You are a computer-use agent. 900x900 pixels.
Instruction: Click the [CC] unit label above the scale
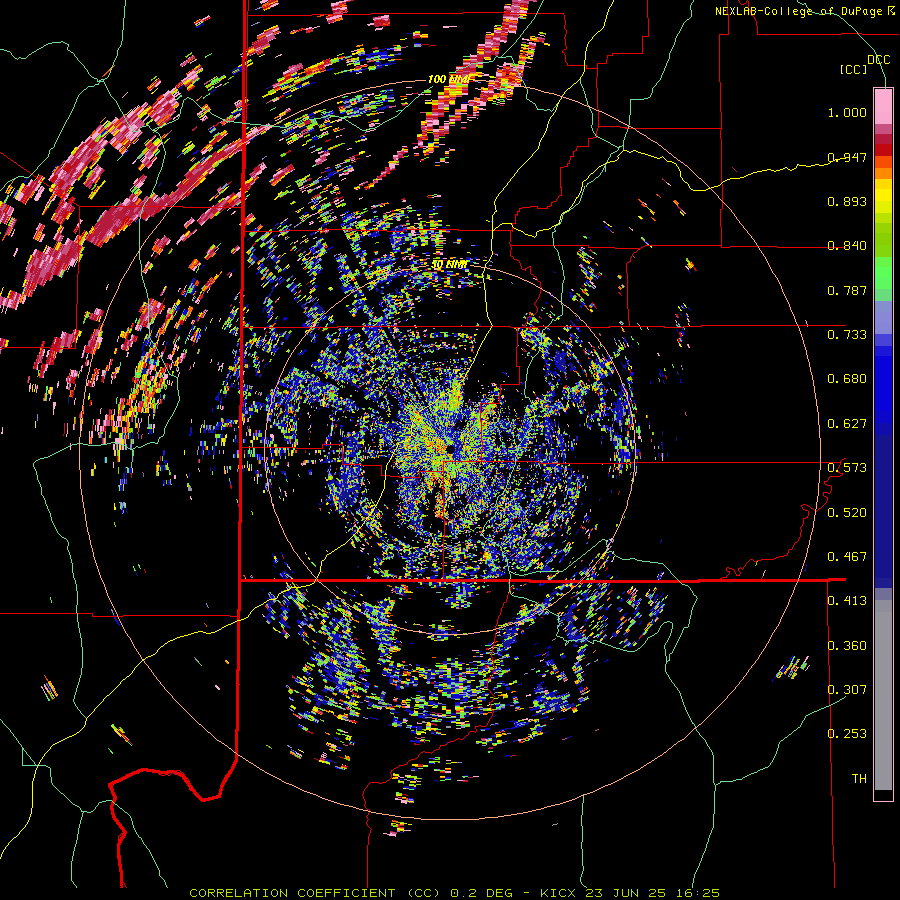click(853, 69)
